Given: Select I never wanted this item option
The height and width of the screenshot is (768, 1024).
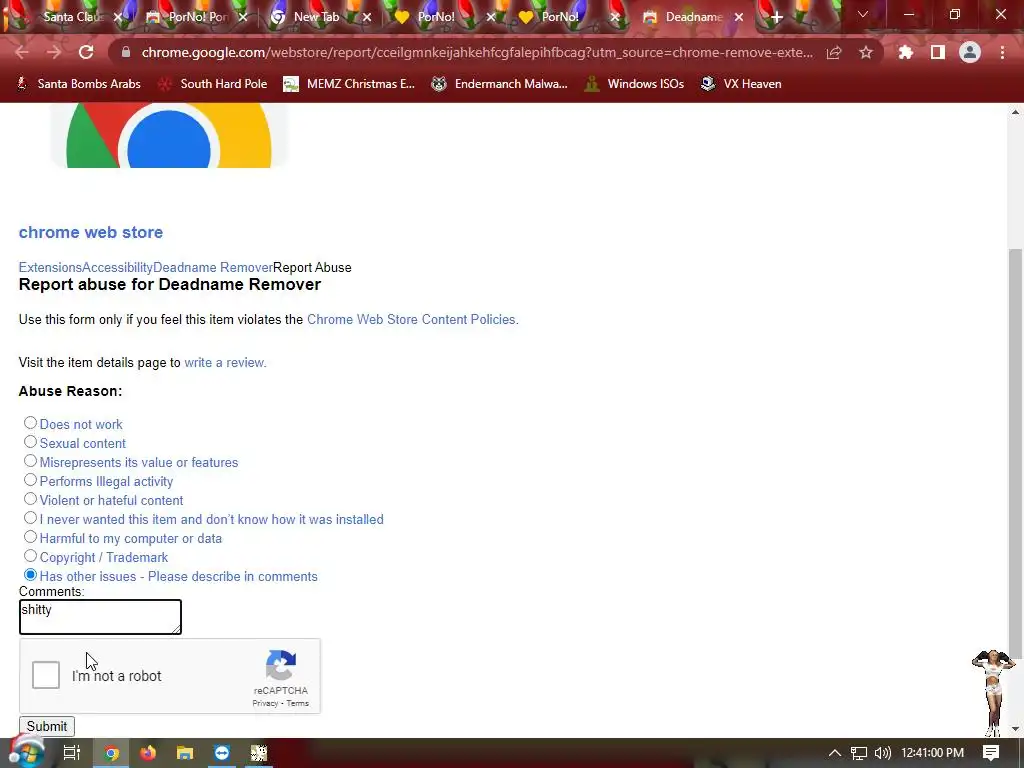Looking at the screenshot, I should (30, 518).
